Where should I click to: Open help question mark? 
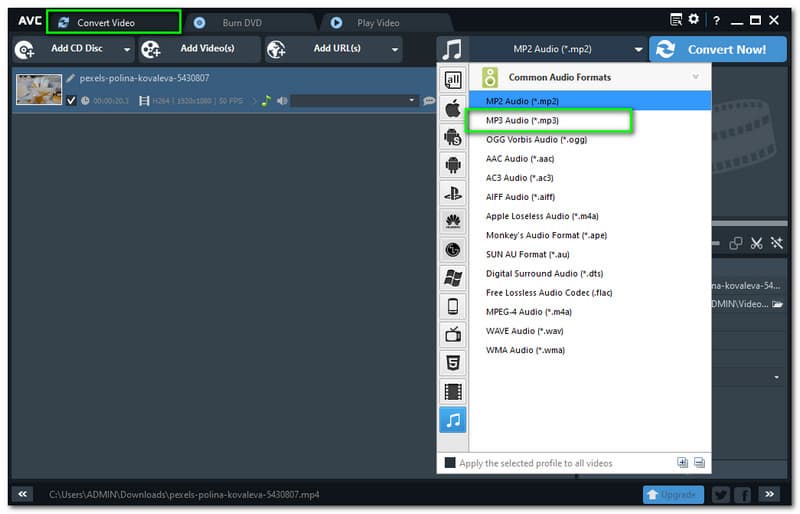(x=716, y=20)
